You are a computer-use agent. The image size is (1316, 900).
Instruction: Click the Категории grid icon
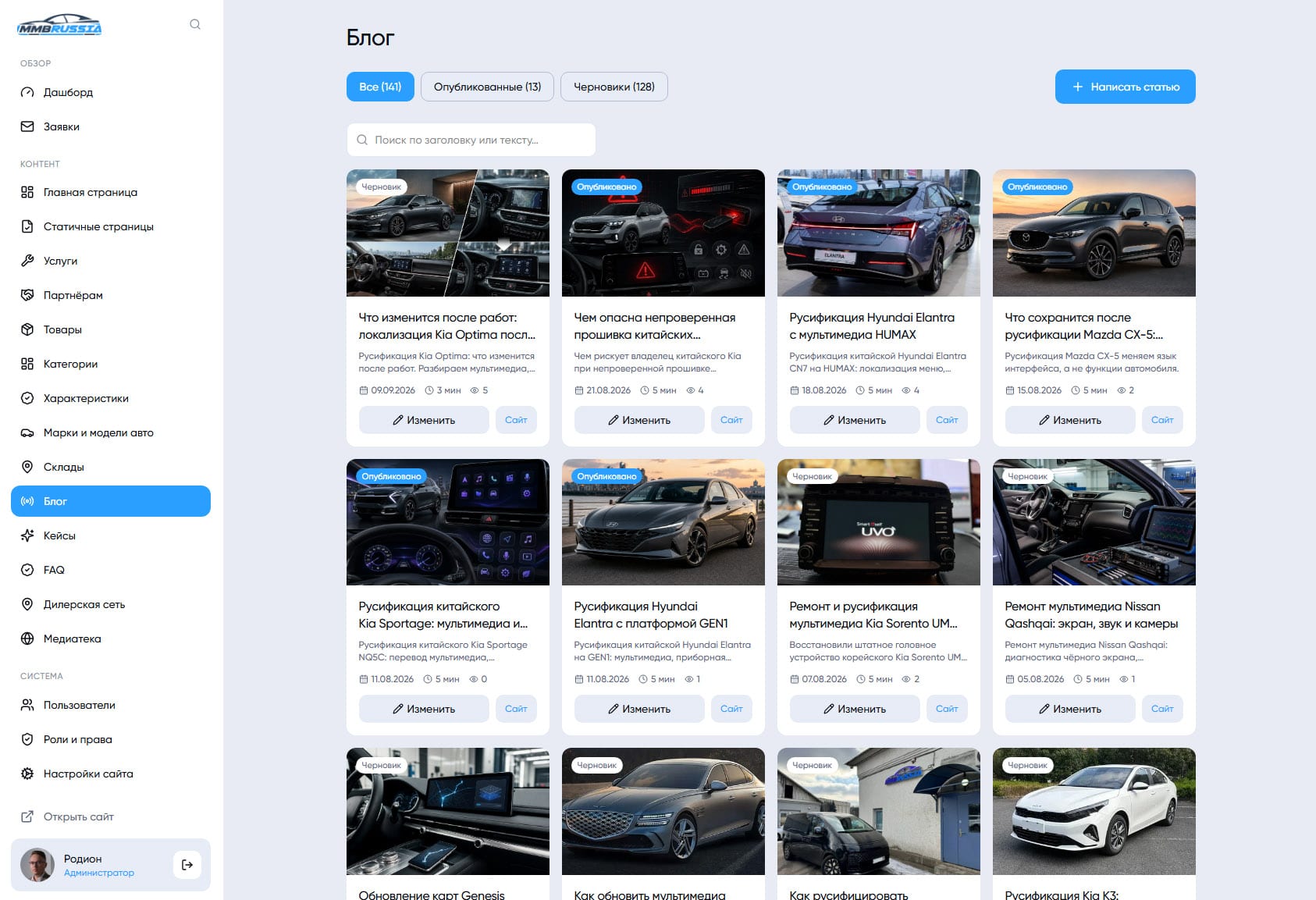click(27, 364)
